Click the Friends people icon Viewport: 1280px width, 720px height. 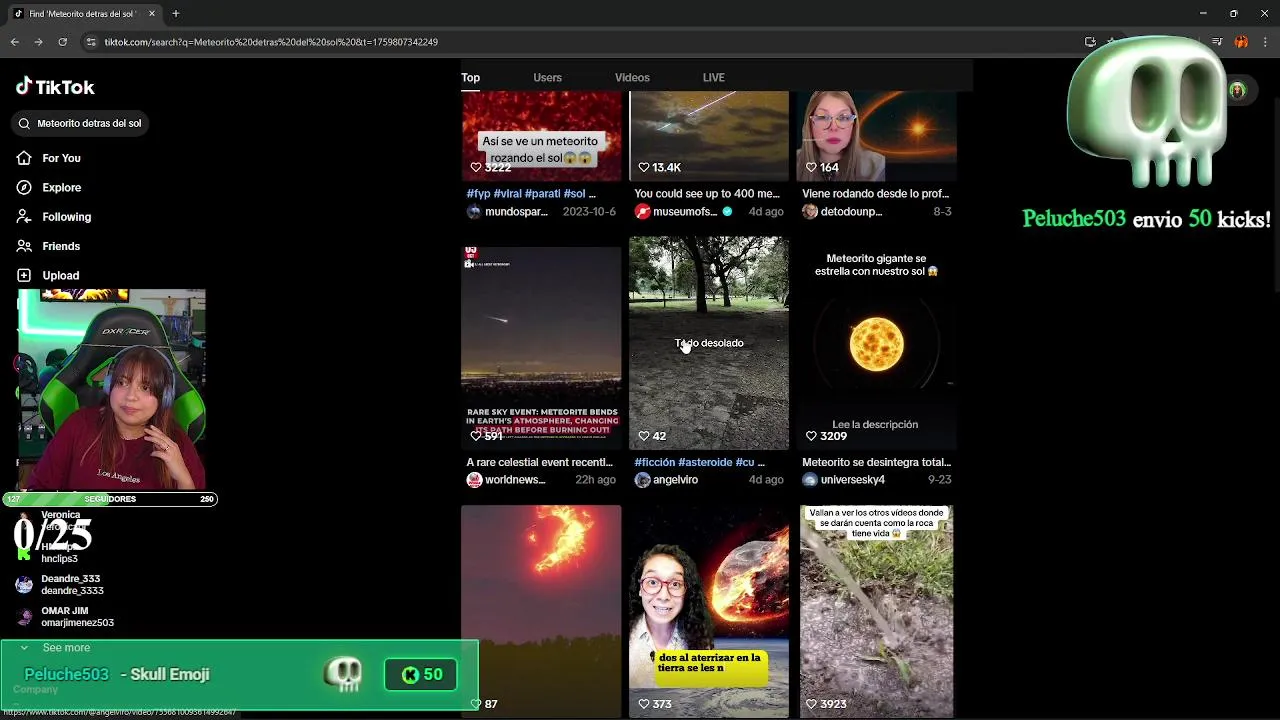pyautogui.click(x=24, y=246)
